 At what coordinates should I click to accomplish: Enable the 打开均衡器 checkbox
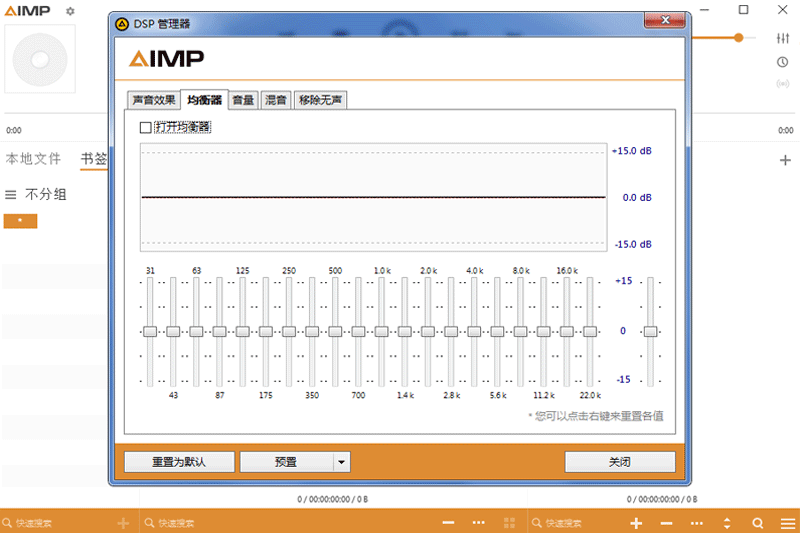tap(146, 127)
